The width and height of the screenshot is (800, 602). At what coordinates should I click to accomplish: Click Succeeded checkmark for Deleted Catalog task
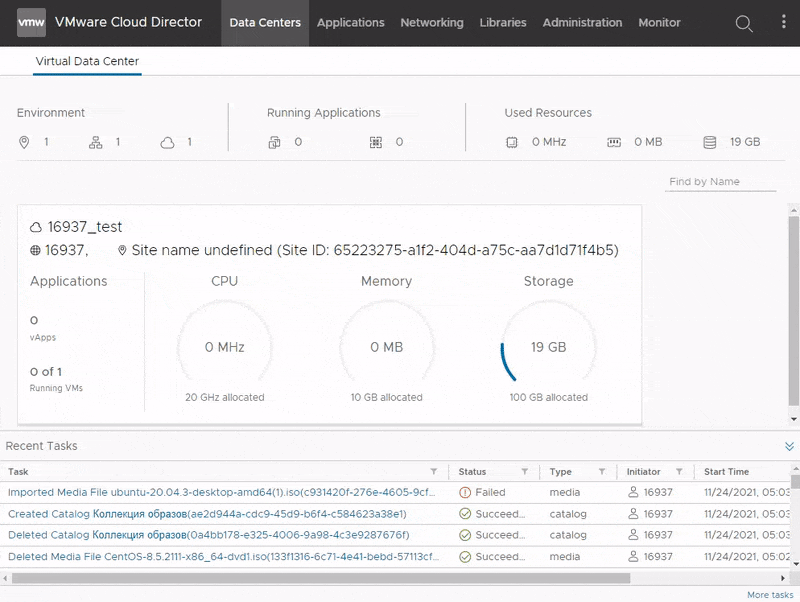click(x=465, y=535)
